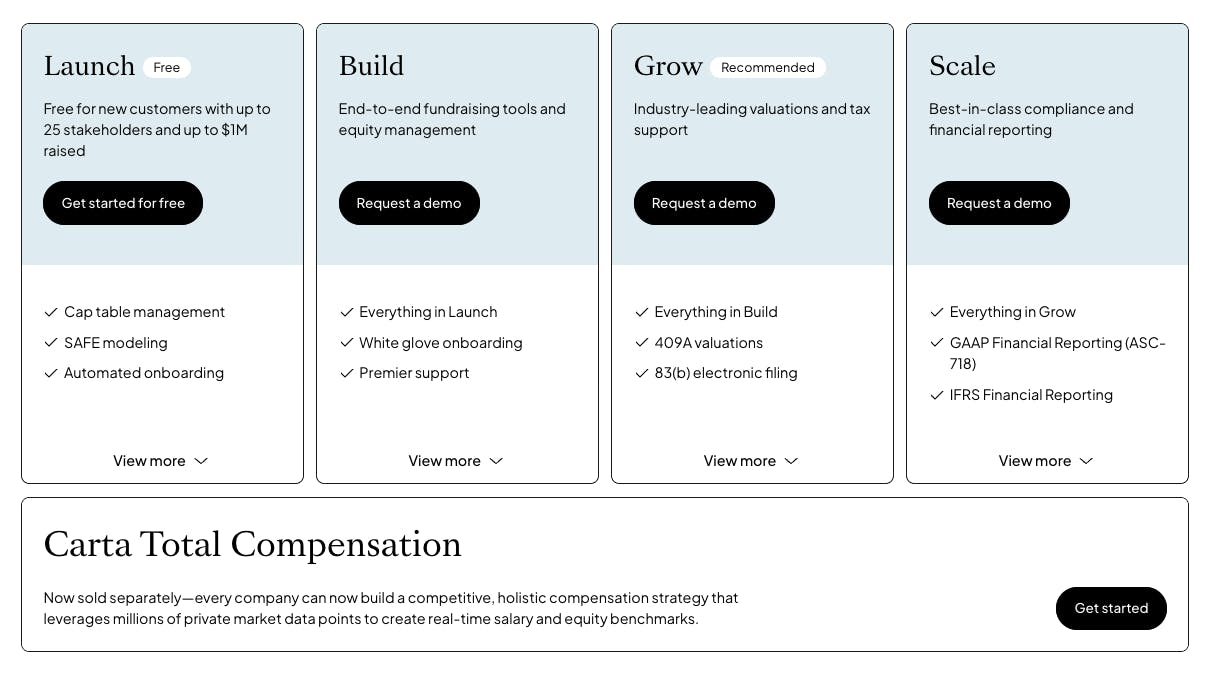Click the checkmark next to SAFE modeling

pyautogui.click(x=51, y=343)
